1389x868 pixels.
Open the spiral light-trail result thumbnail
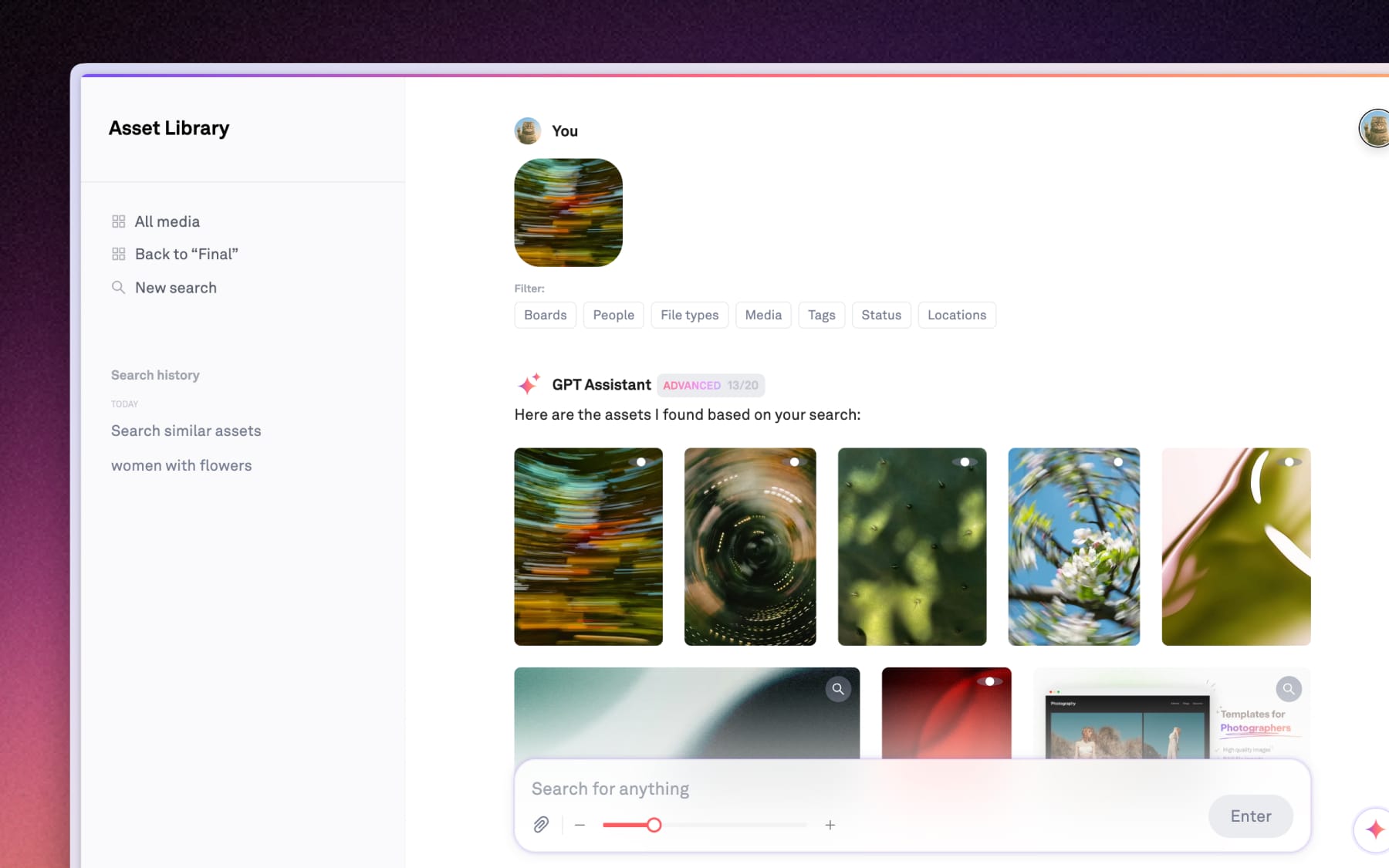[750, 547]
